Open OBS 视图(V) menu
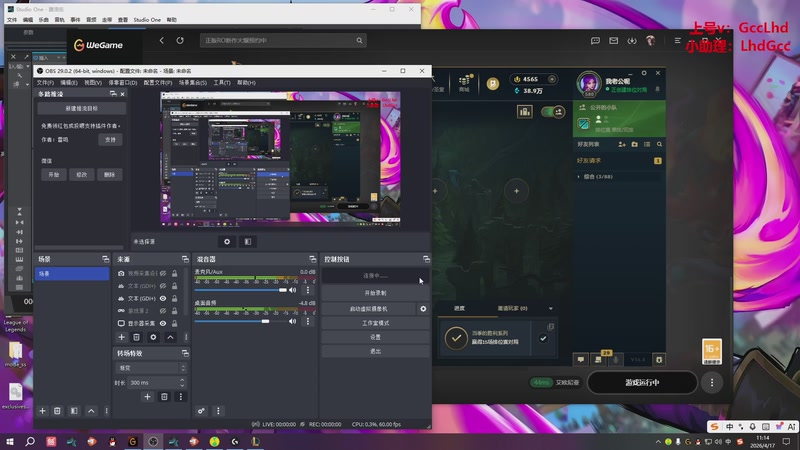 [93, 83]
